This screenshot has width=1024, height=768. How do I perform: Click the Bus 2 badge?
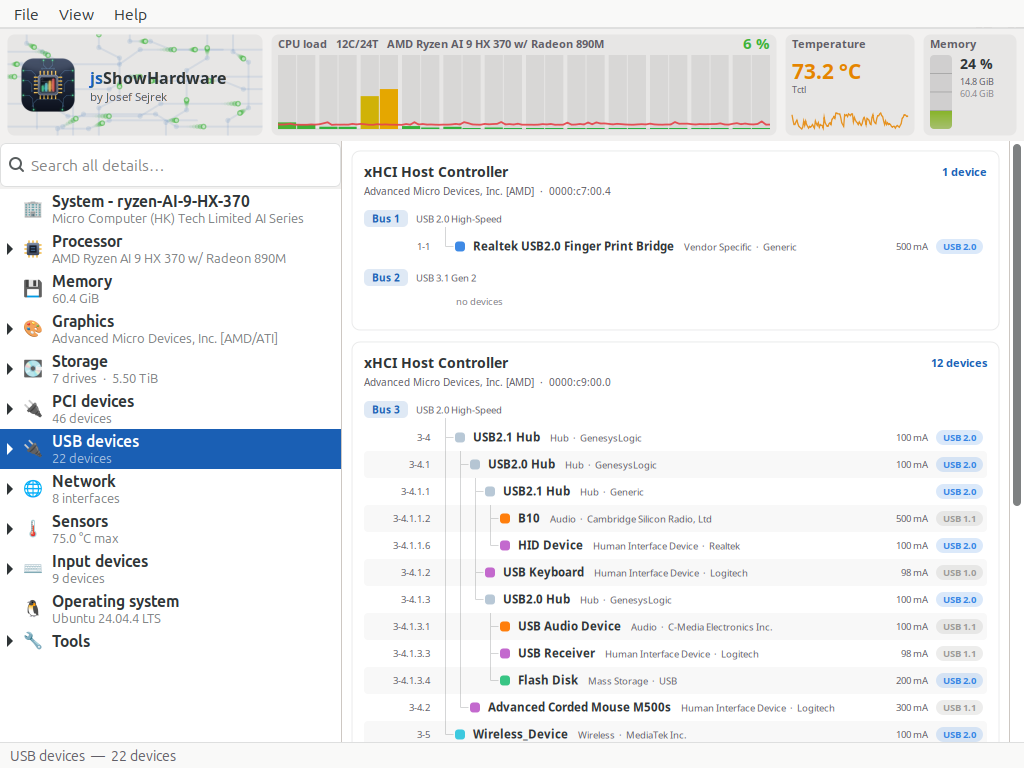click(x=385, y=278)
